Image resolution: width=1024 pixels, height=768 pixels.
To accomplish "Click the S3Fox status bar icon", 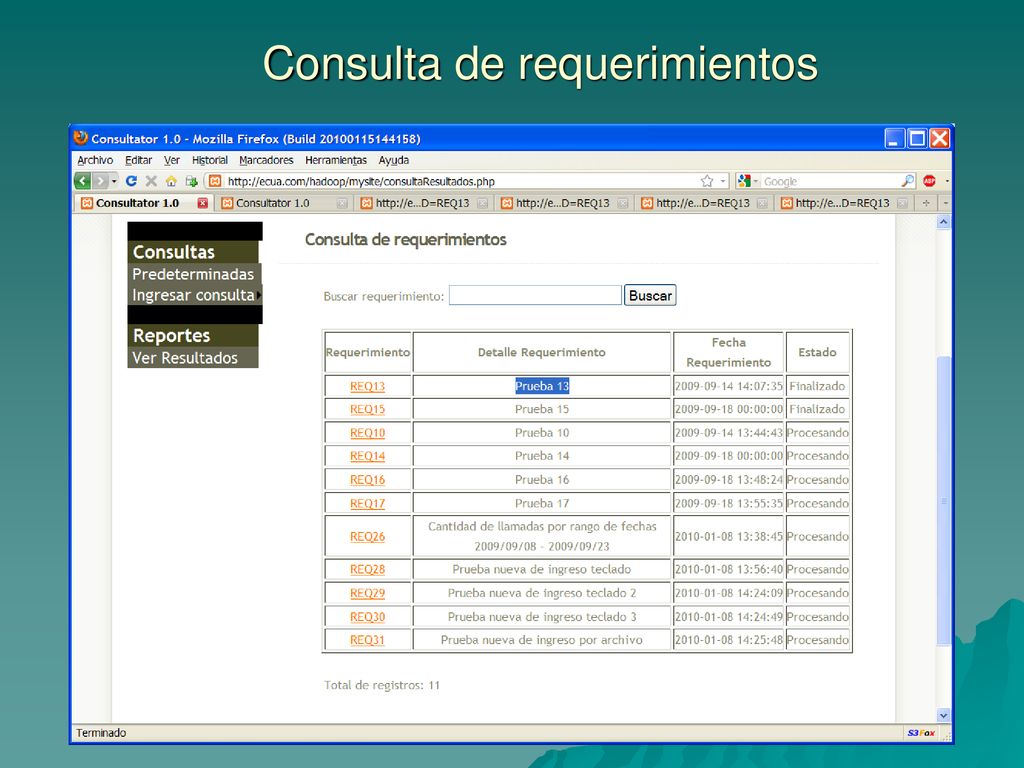I will 921,733.
